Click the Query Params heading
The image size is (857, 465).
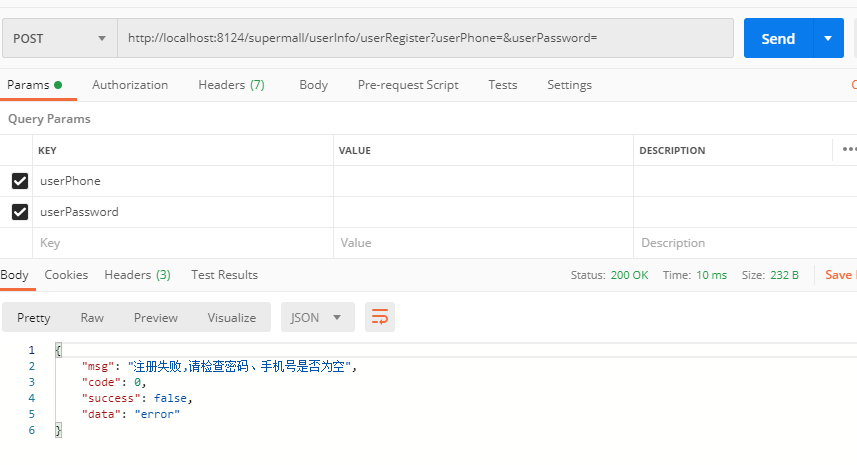tap(49, 119)
